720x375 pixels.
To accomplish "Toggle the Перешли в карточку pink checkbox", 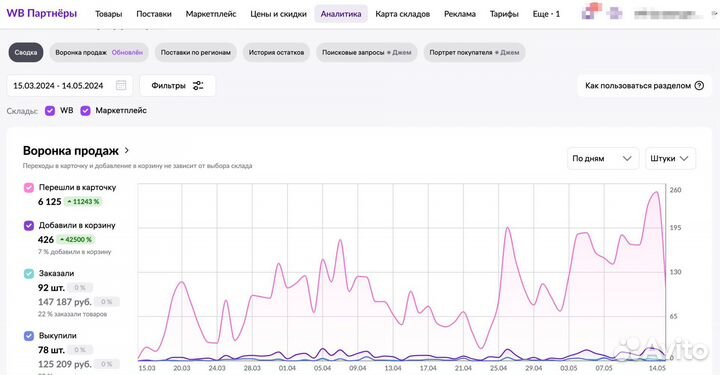I will (x=28, y=187).
